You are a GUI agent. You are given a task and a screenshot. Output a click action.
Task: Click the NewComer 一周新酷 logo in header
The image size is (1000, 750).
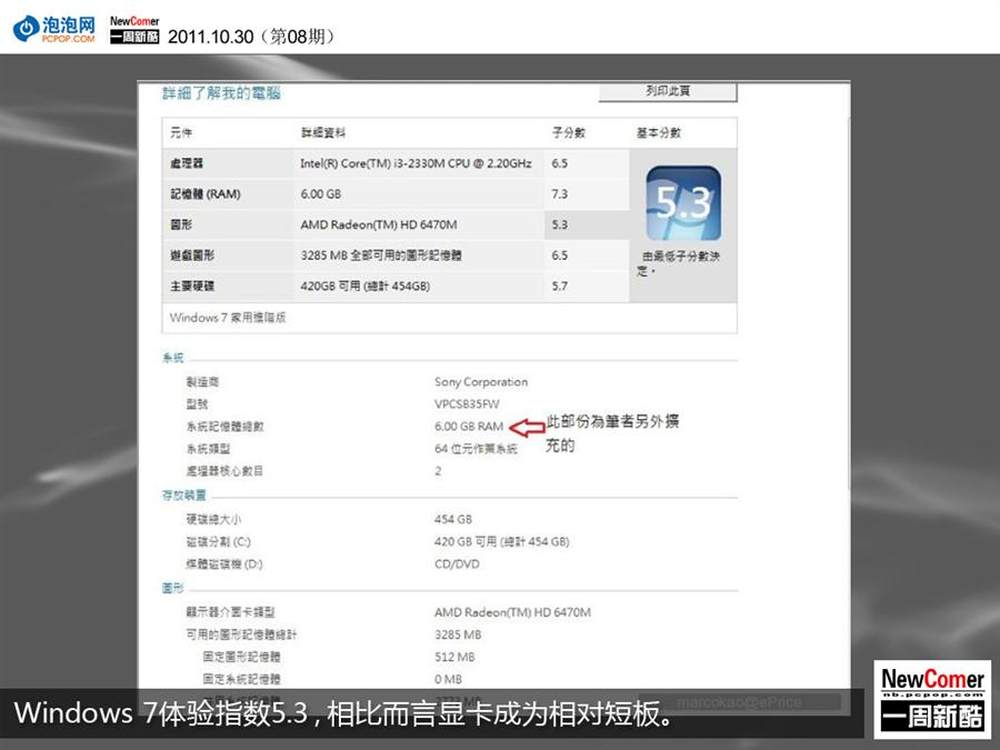tap(134, 29)
